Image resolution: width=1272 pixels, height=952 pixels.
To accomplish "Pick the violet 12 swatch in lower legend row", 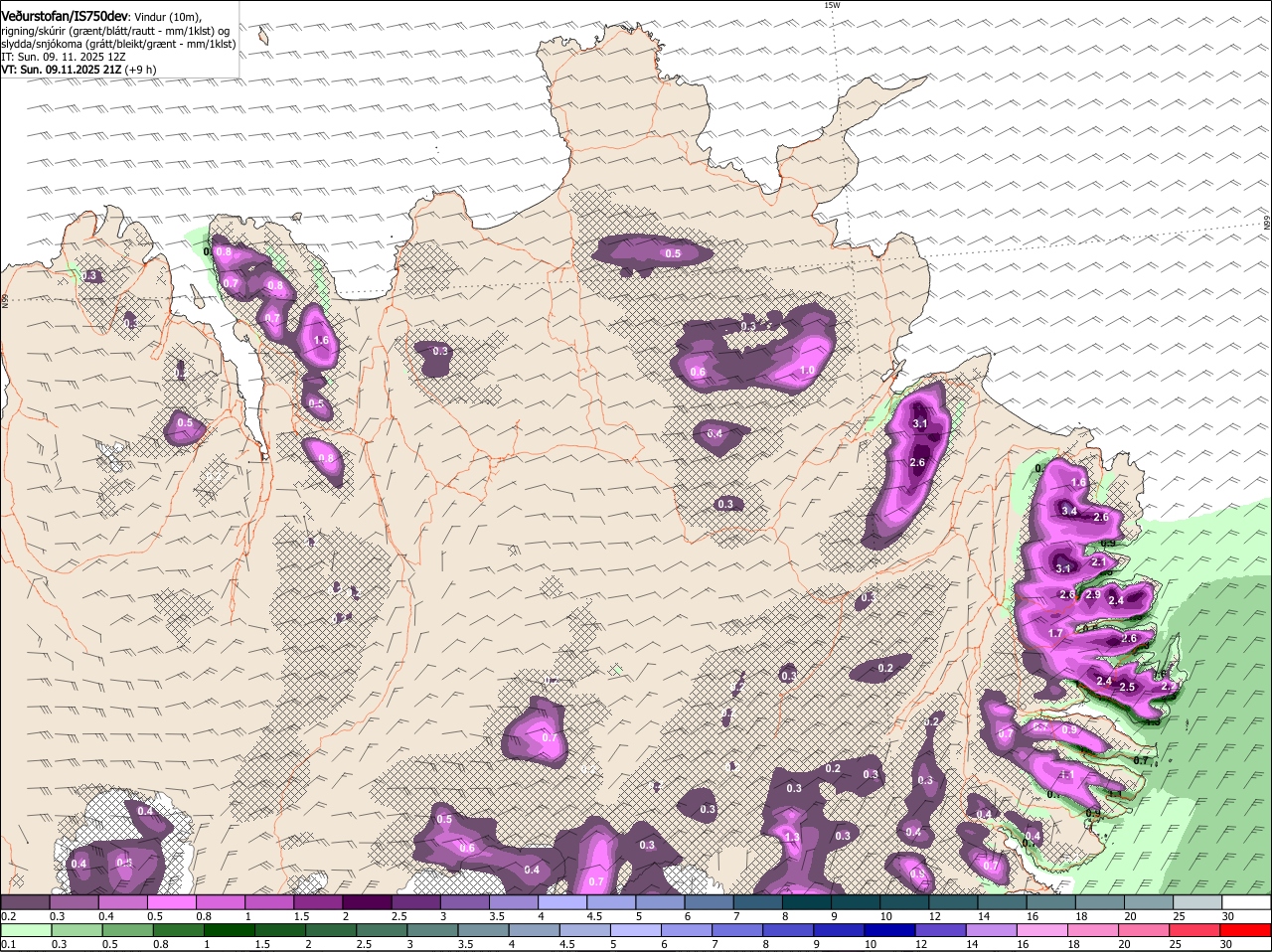I will tap(941, 930).
